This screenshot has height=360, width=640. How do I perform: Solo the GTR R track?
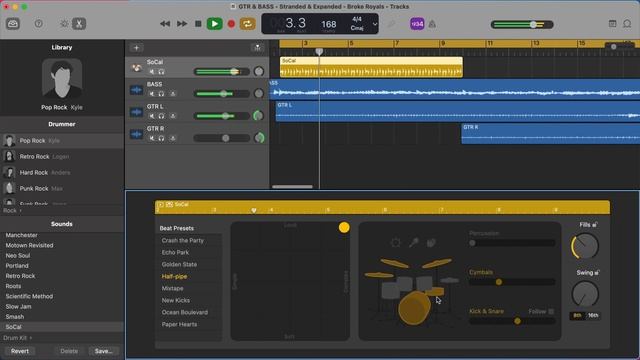pyautogui.click(x=161, y=138)
